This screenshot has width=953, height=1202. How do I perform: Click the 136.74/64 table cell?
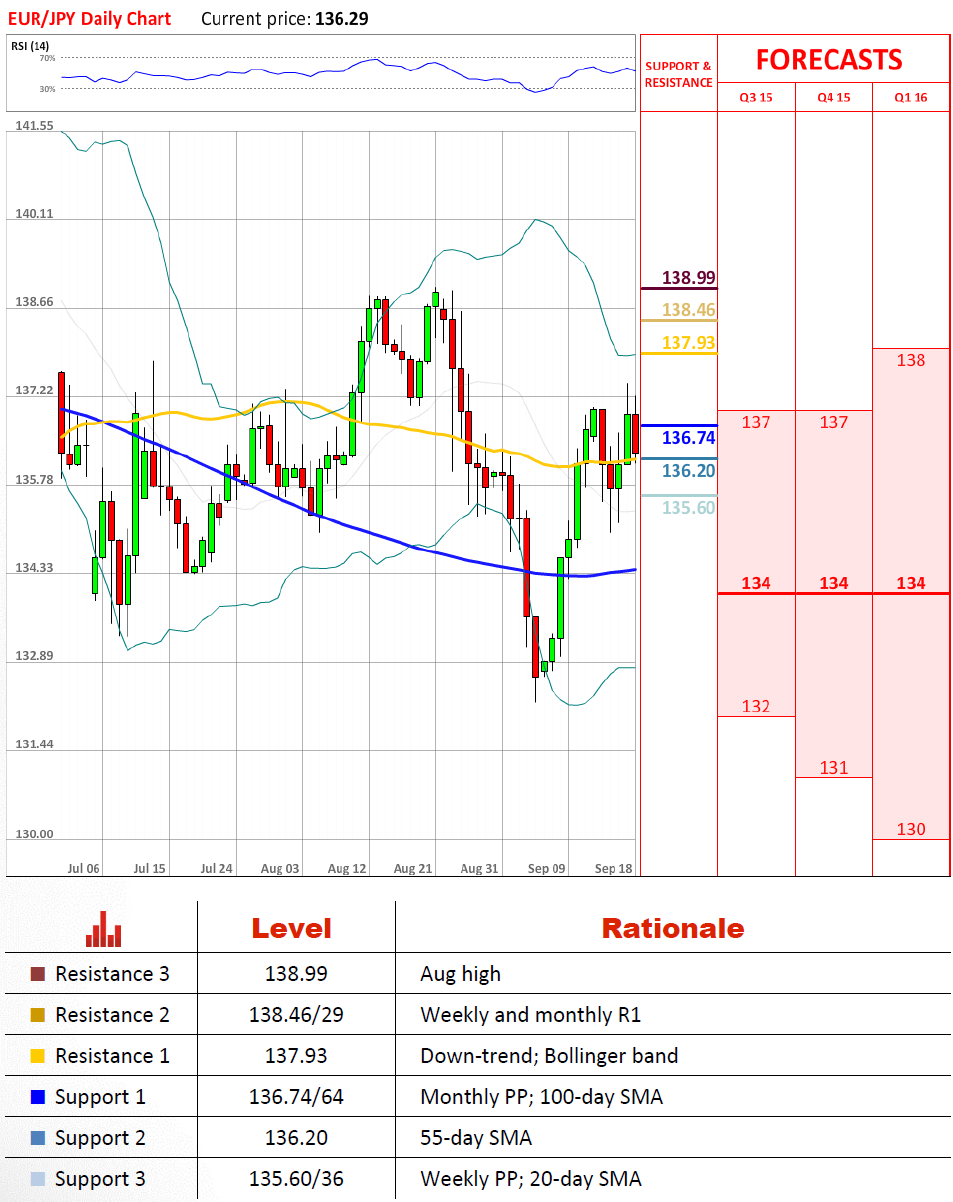point(296,1097)
